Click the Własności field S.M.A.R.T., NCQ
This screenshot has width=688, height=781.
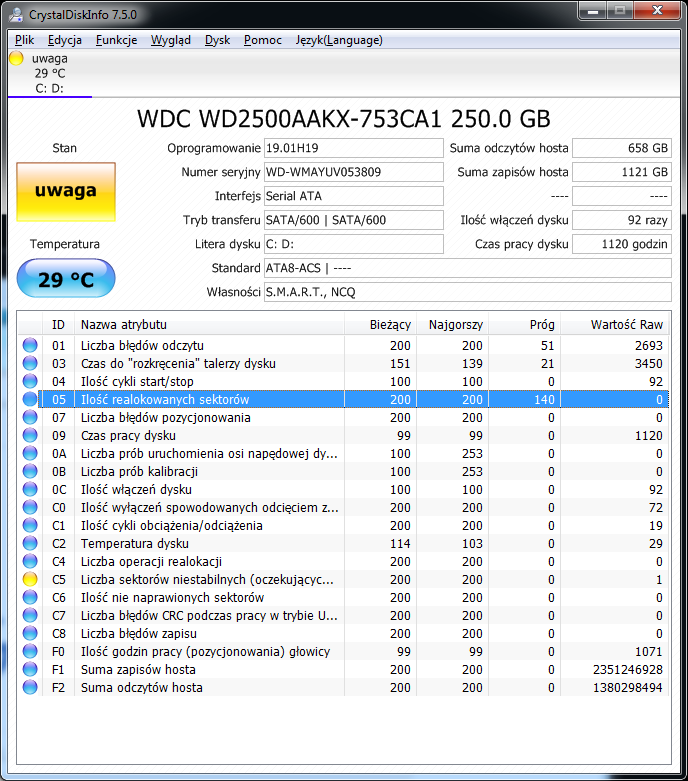468,292
